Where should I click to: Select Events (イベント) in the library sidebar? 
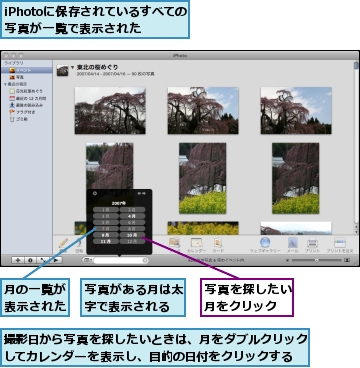click(x=27, y=70)
